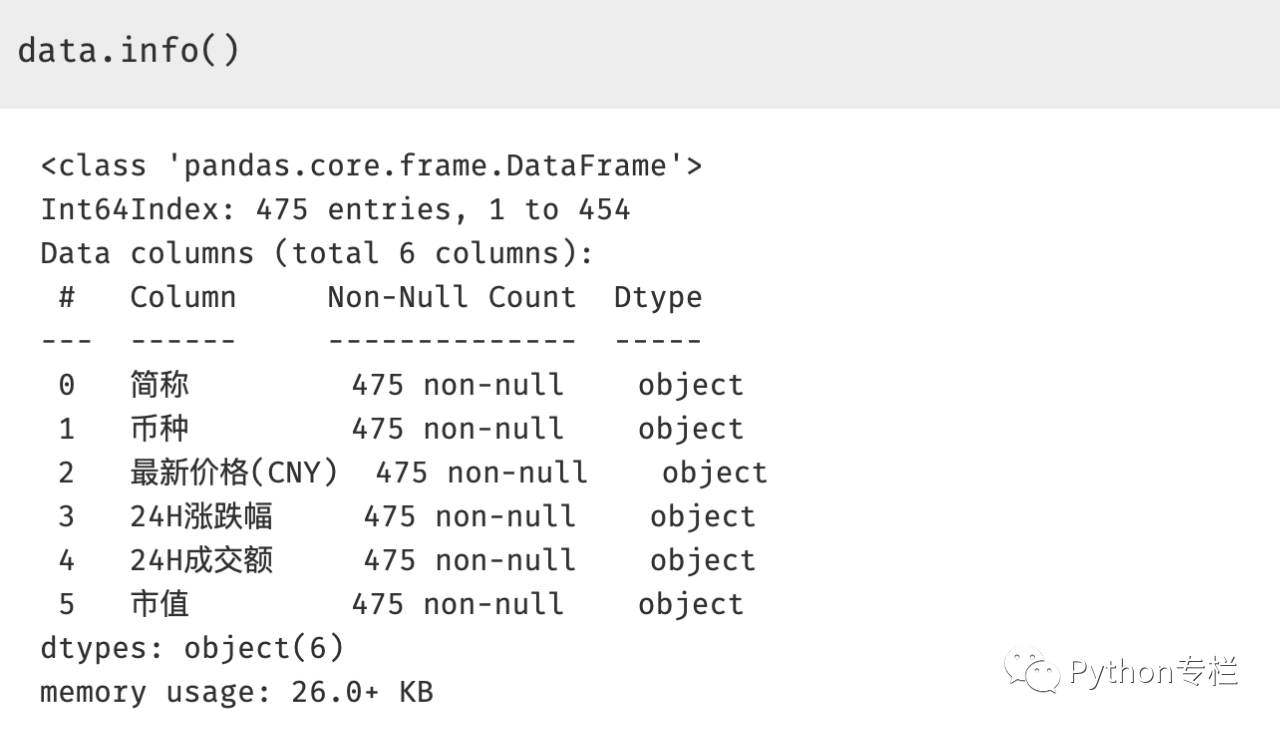The width and height of the screenshot is (1280, 731).
Task: Click the object dtype in the 最新价格(CNY) row
Action: [x=715, y=473]
